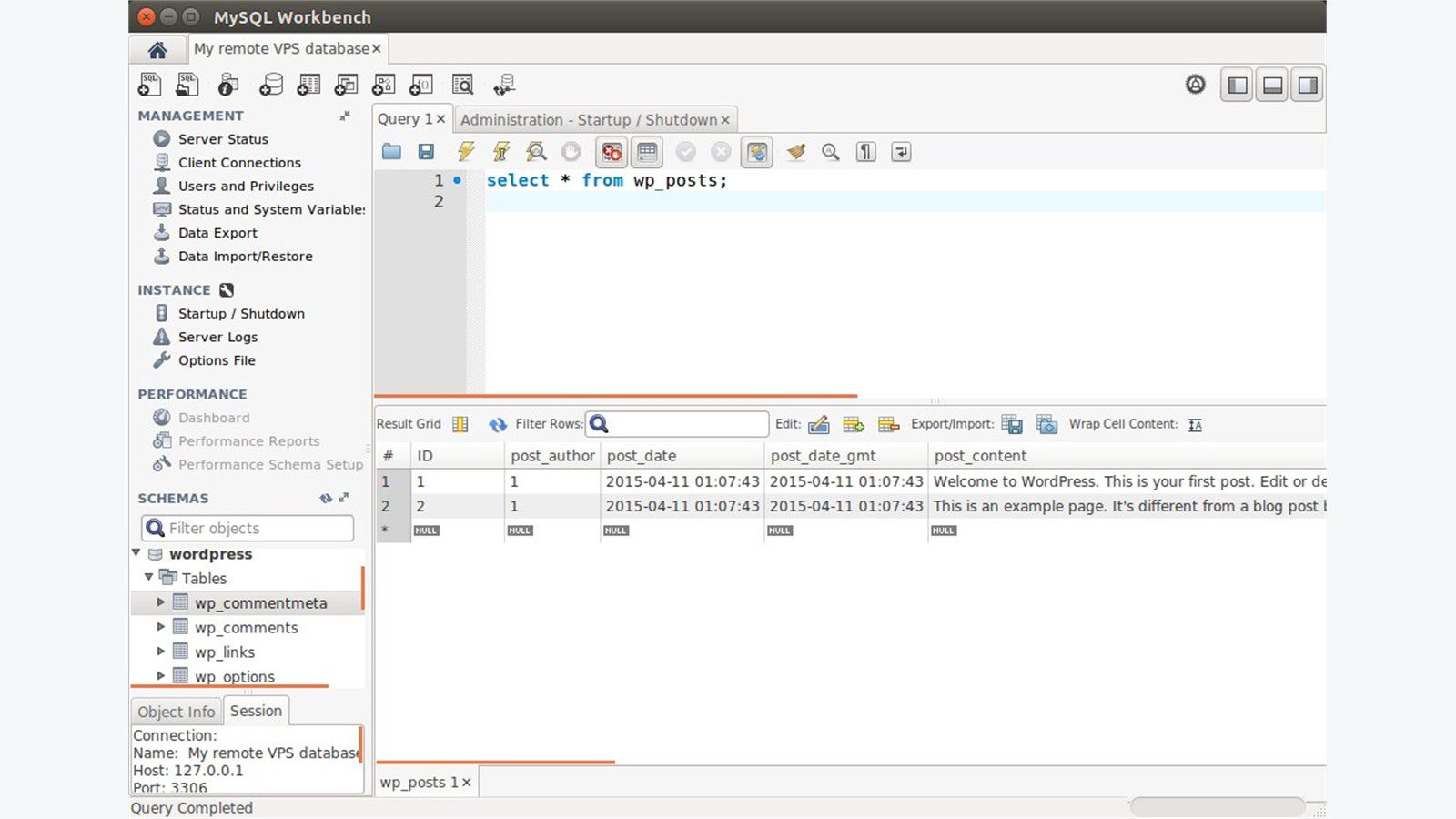Open Users and Privileges
This screenshot has height=819, width=1456.
(x=246, y=187)
